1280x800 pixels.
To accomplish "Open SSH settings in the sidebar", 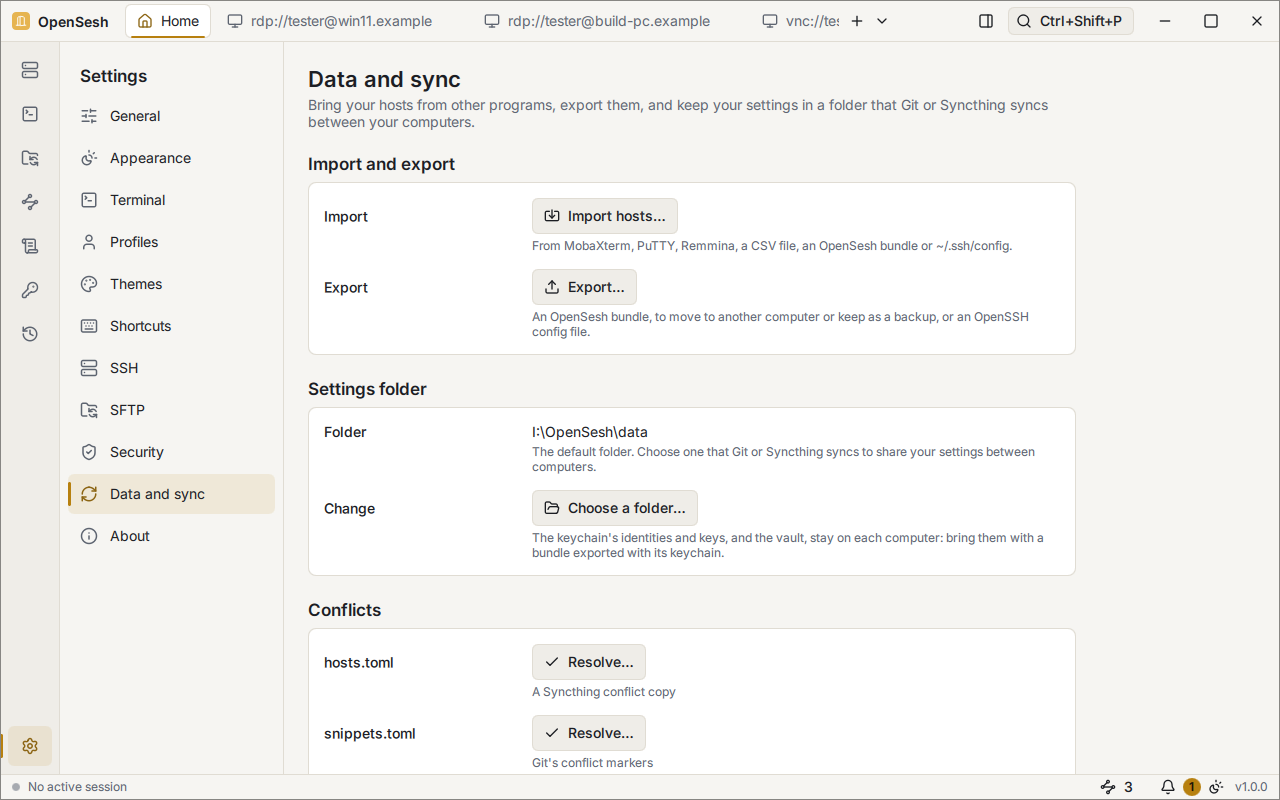I will (x=171, y=368).
